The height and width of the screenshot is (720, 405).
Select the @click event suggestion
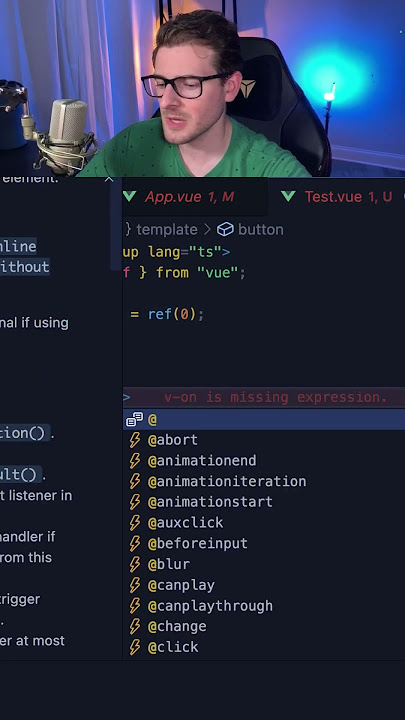coord(264,647)
